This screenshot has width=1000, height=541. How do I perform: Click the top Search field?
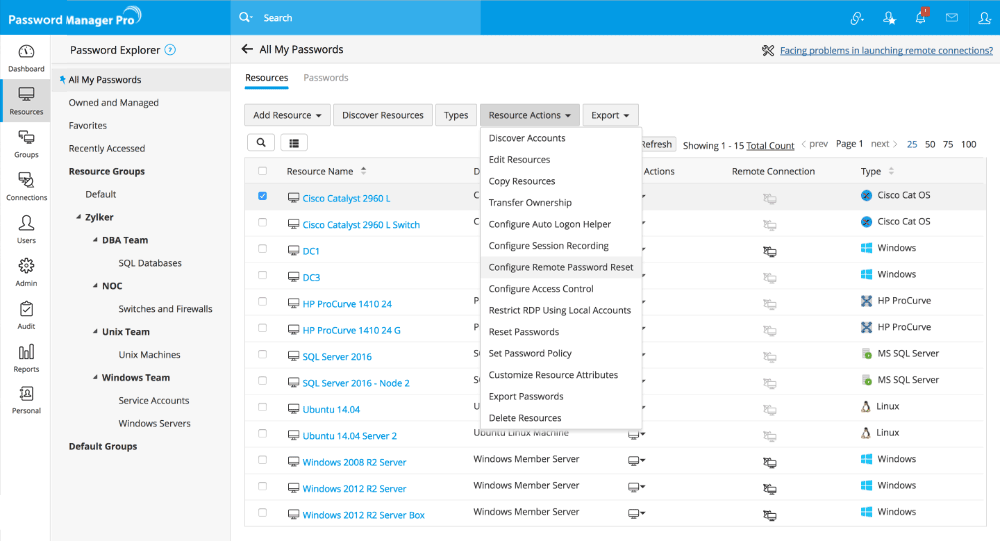[400, 18]
